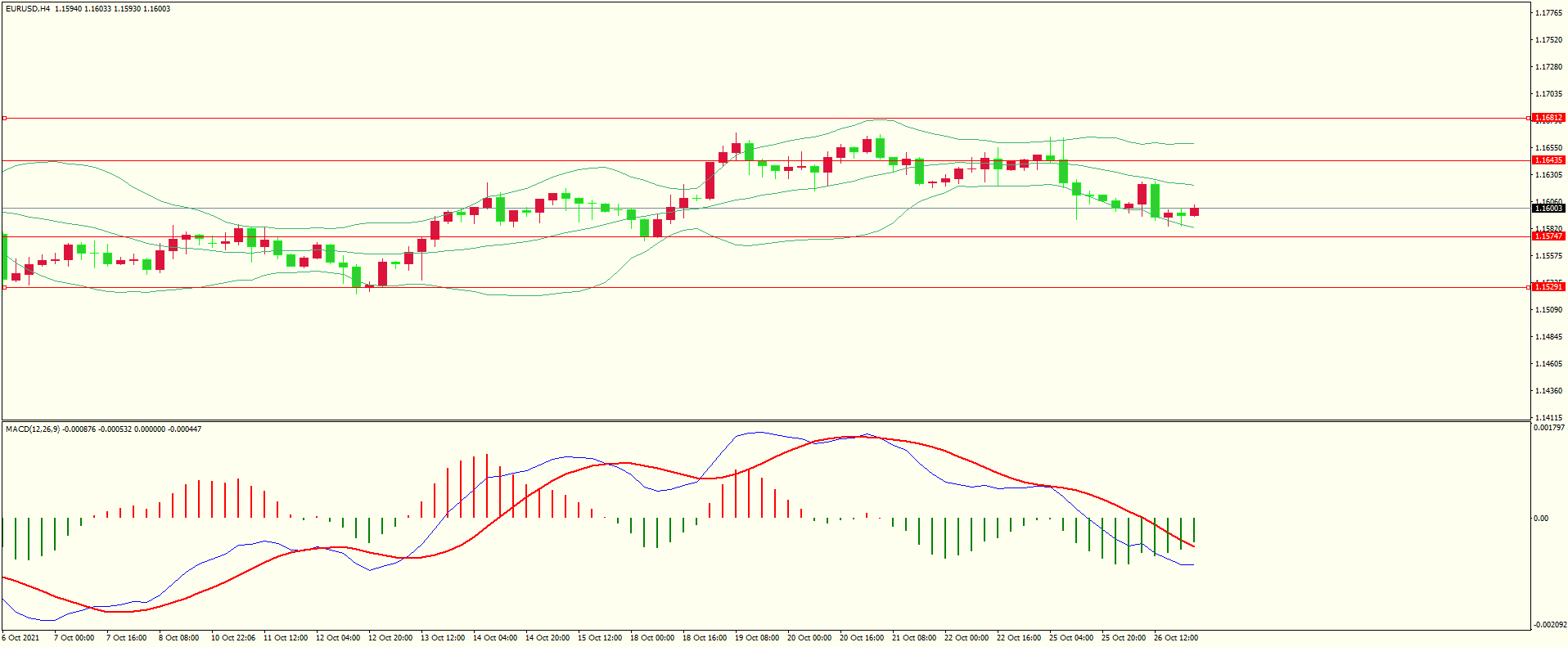Click the 1.15090 price scale value
1568x647 pixels.
[x=1549, y=310]
